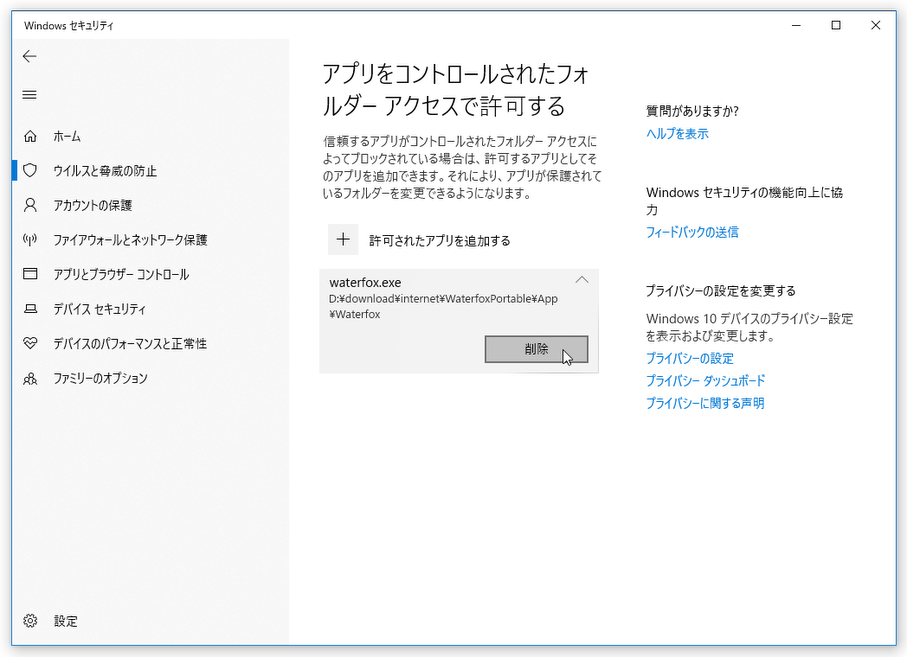Open アプリとブラウザー コントロール
Viewport: 907px width, 657px height.
pos(121,275)
